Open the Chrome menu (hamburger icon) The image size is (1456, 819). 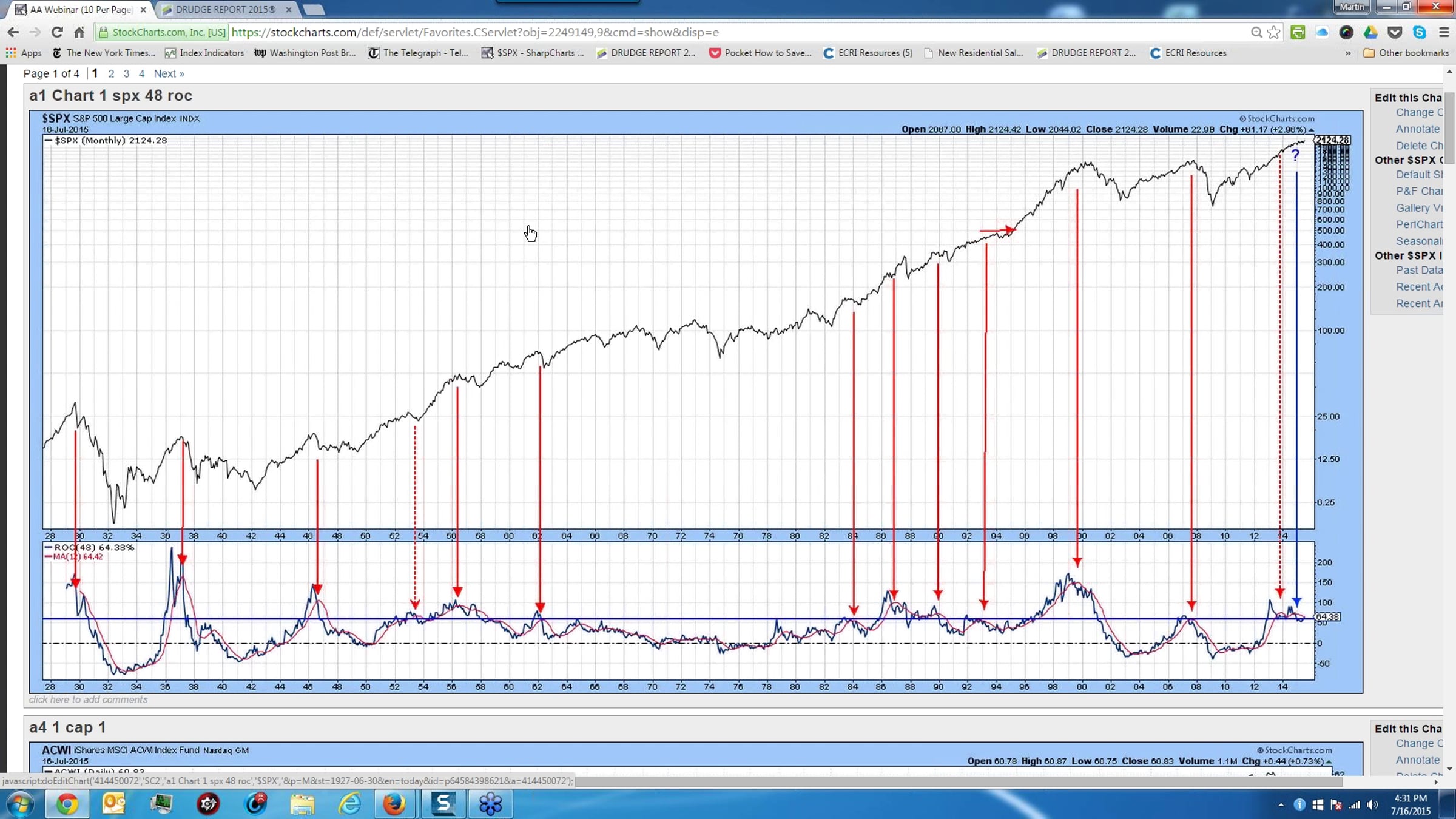1444,32
